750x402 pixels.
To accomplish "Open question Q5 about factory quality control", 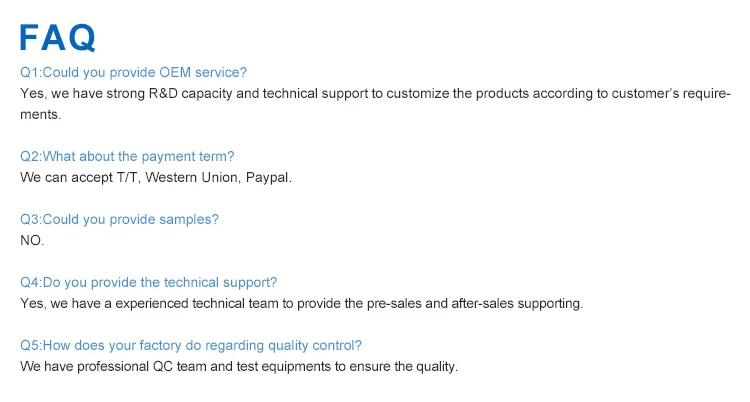I will click(190, 345).
